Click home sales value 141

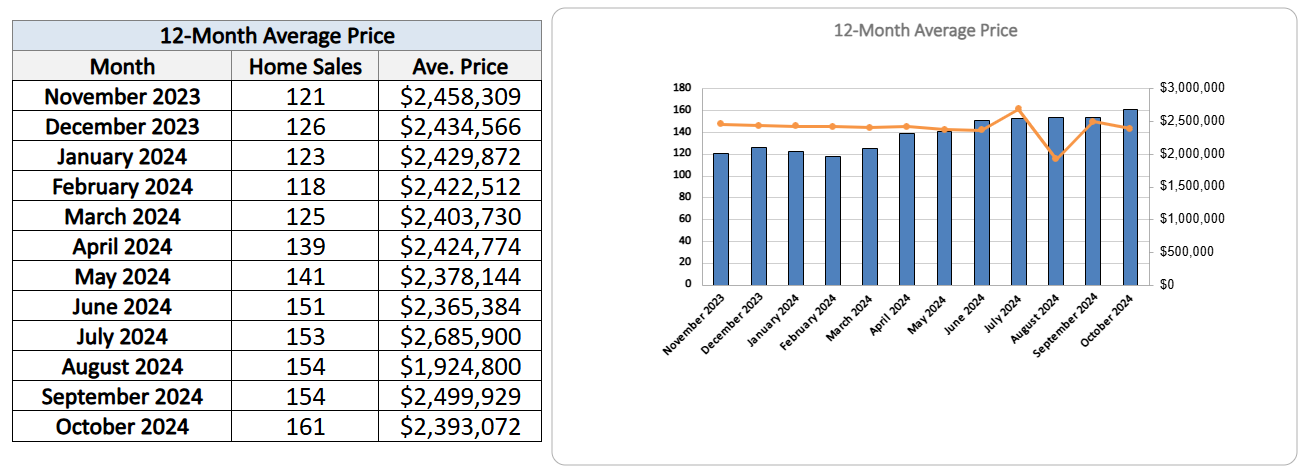click(x=305, y=276)
